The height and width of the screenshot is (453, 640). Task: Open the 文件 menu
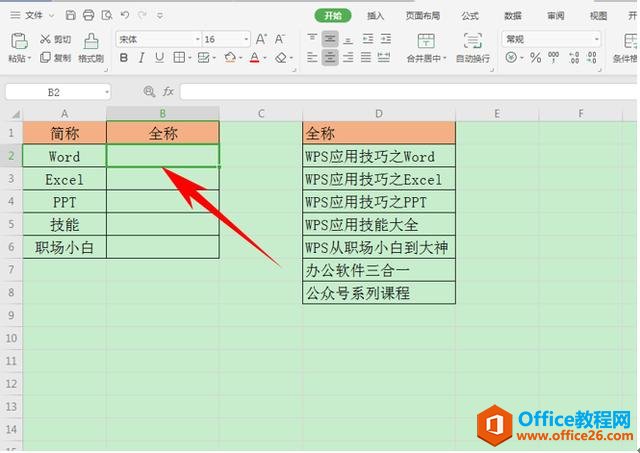33,16
